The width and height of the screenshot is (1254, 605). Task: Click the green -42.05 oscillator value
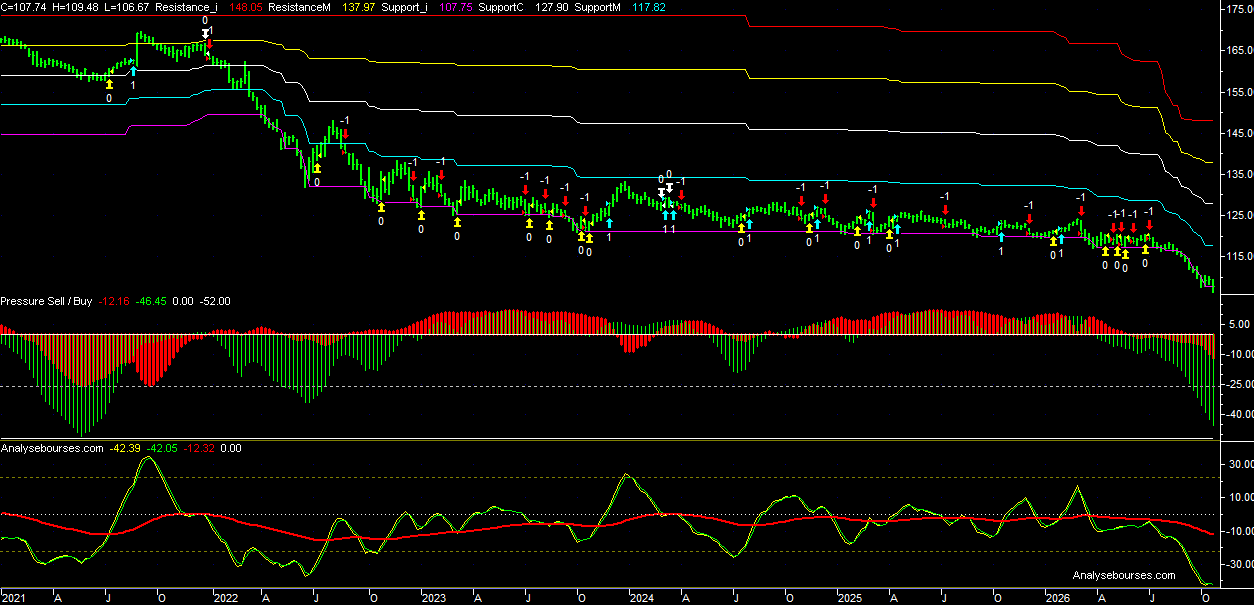162,448
